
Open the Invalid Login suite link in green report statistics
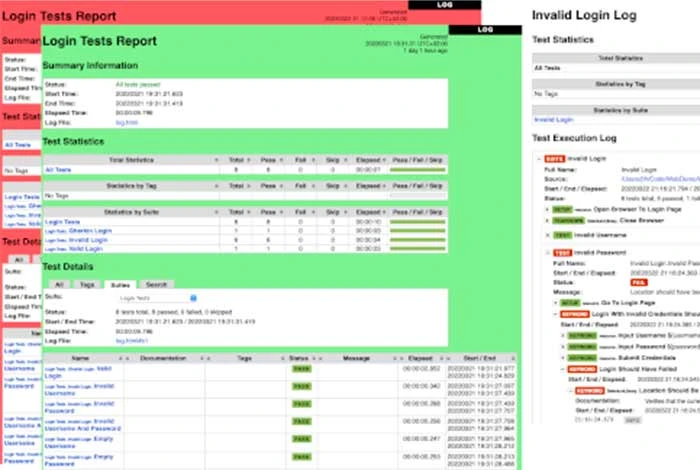point(88,240)
